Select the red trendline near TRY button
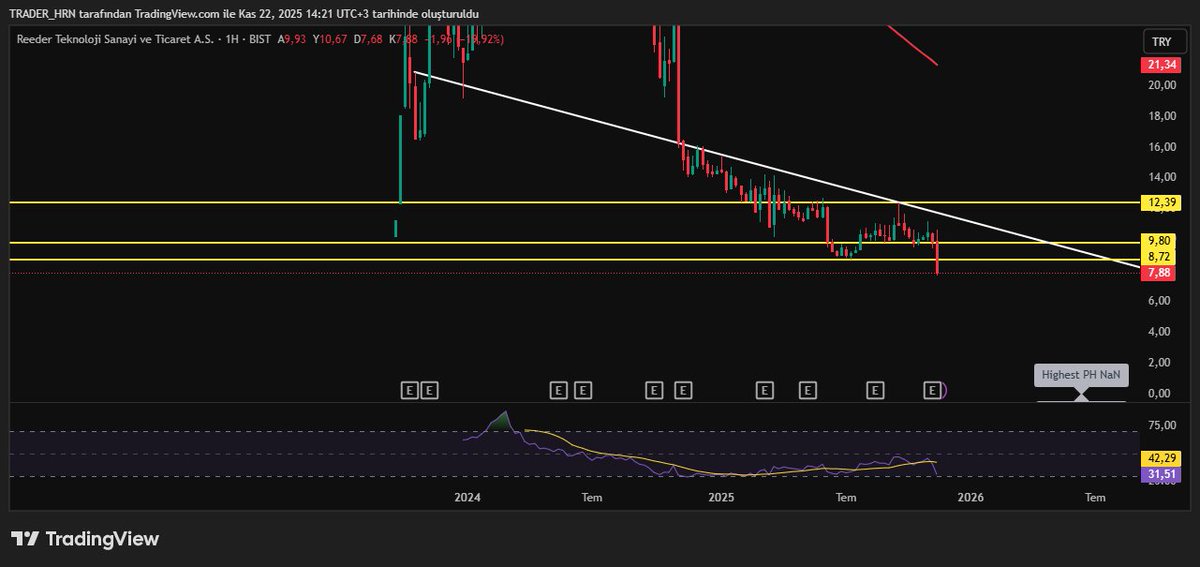The image size is (1200, 567). pos(912,45)
